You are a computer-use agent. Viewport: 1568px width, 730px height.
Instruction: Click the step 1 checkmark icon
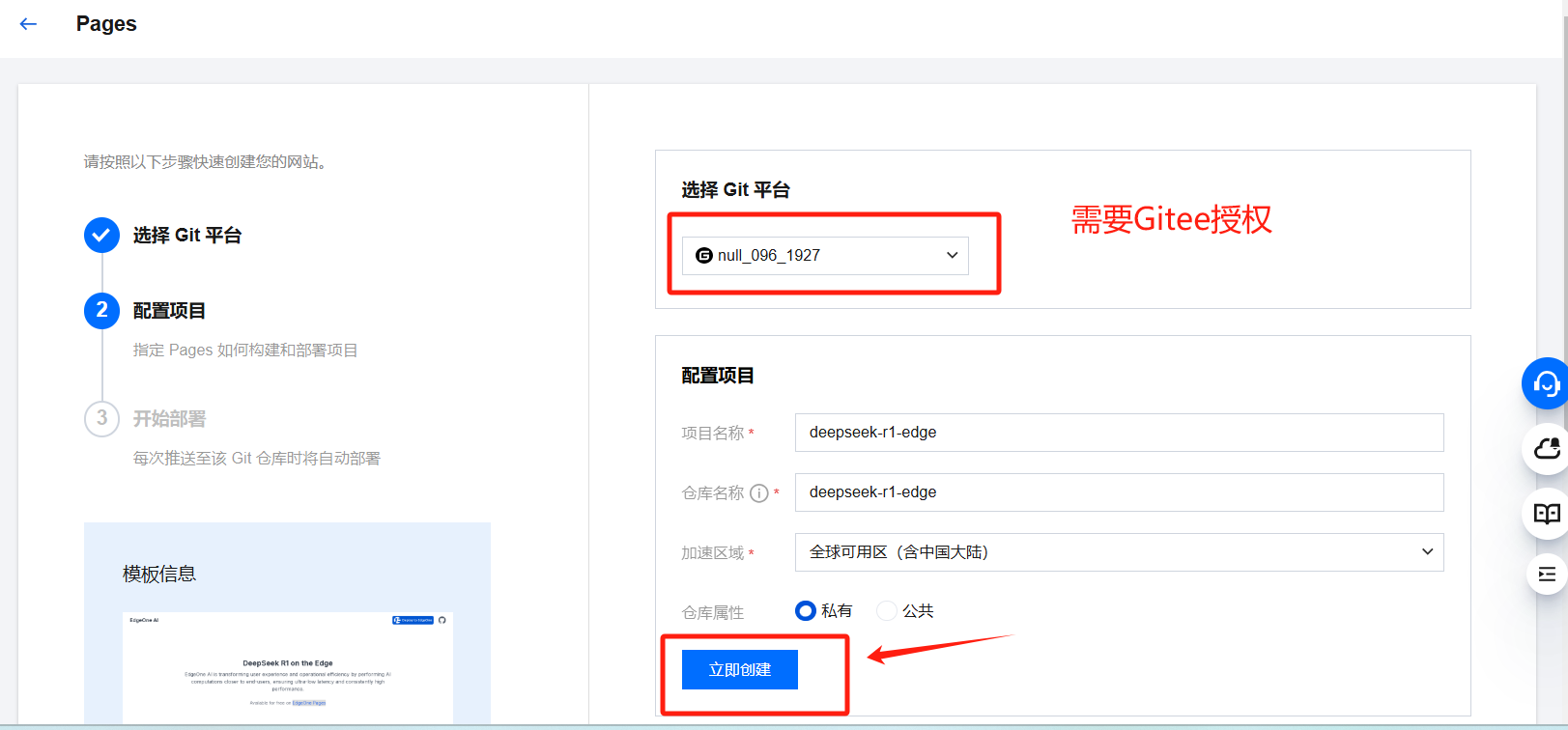[101, 235]
